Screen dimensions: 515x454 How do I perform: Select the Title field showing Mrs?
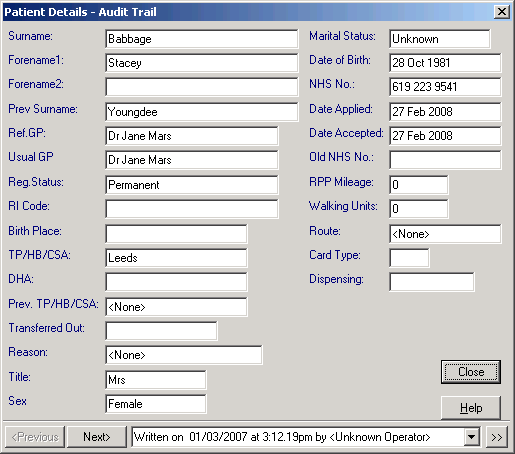pos(156,380)
